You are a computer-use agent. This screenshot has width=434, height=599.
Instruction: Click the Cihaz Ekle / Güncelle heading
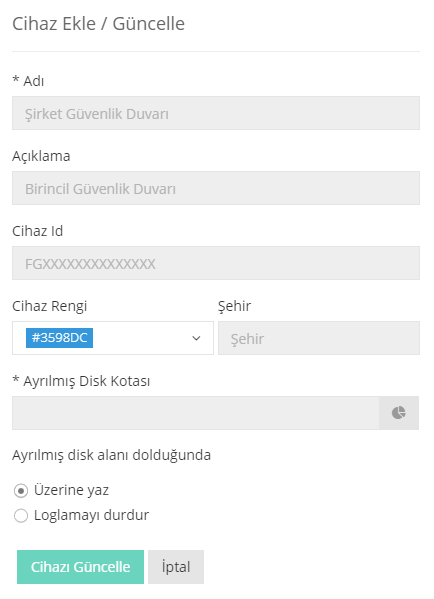click(x=99, y=24)
